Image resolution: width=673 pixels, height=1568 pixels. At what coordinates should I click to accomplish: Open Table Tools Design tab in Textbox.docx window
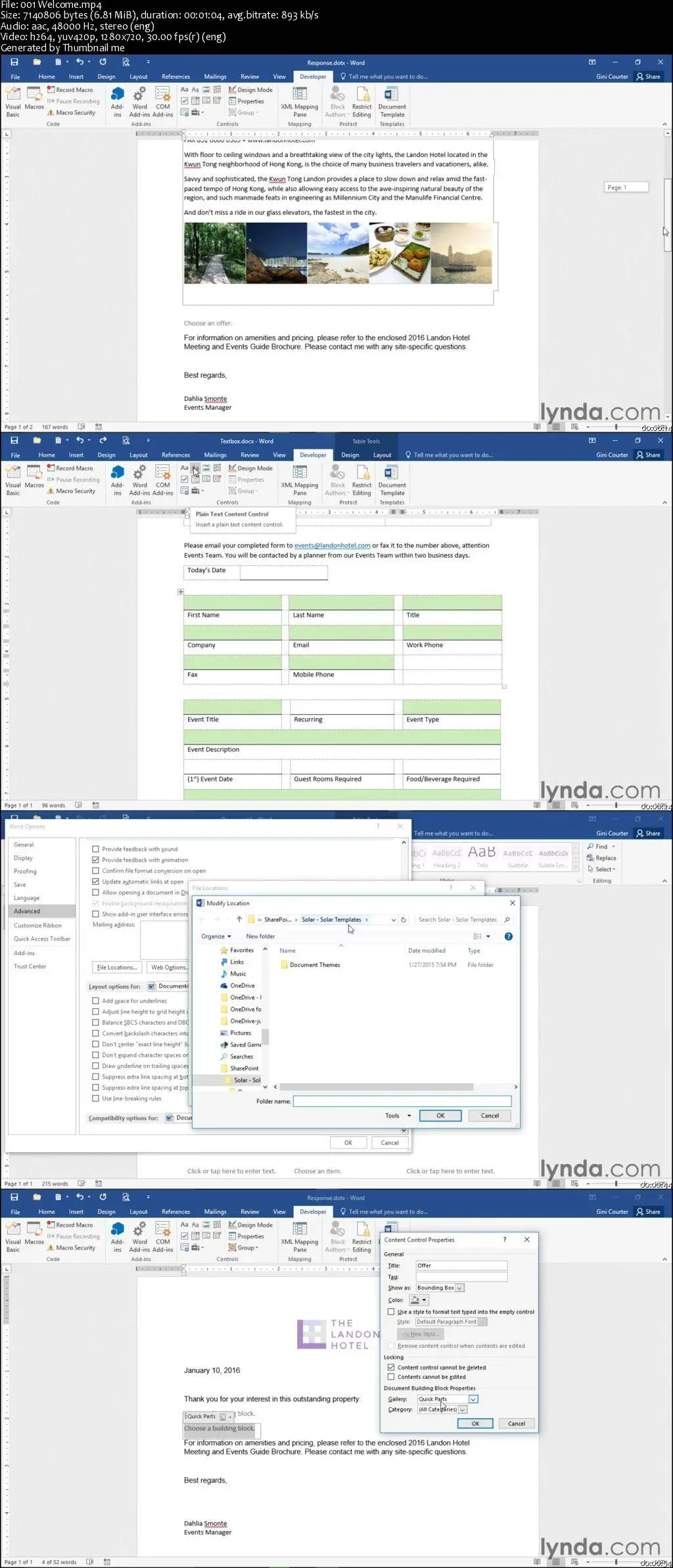coord(350,455)
